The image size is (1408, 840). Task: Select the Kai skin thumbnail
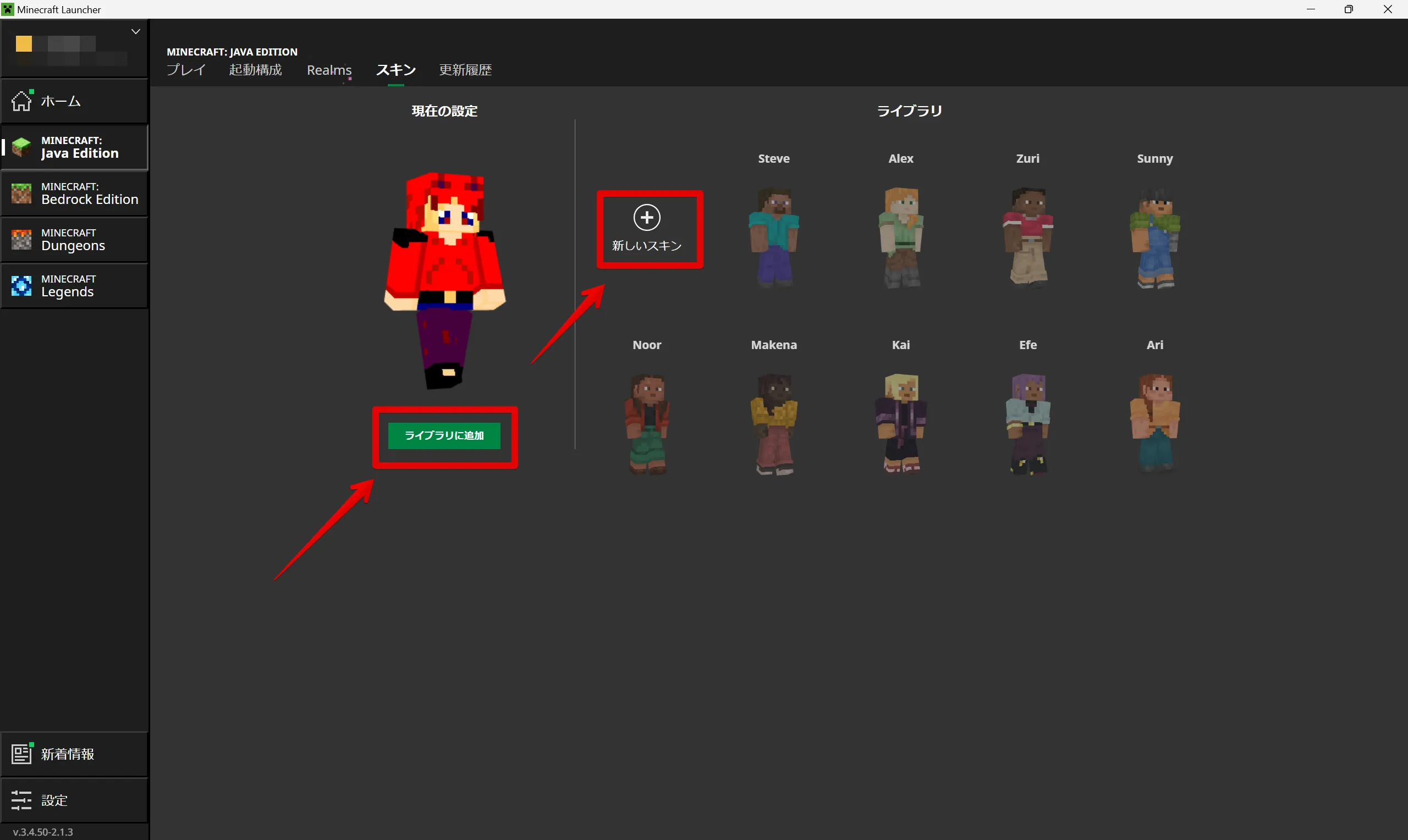coord(901,424)
